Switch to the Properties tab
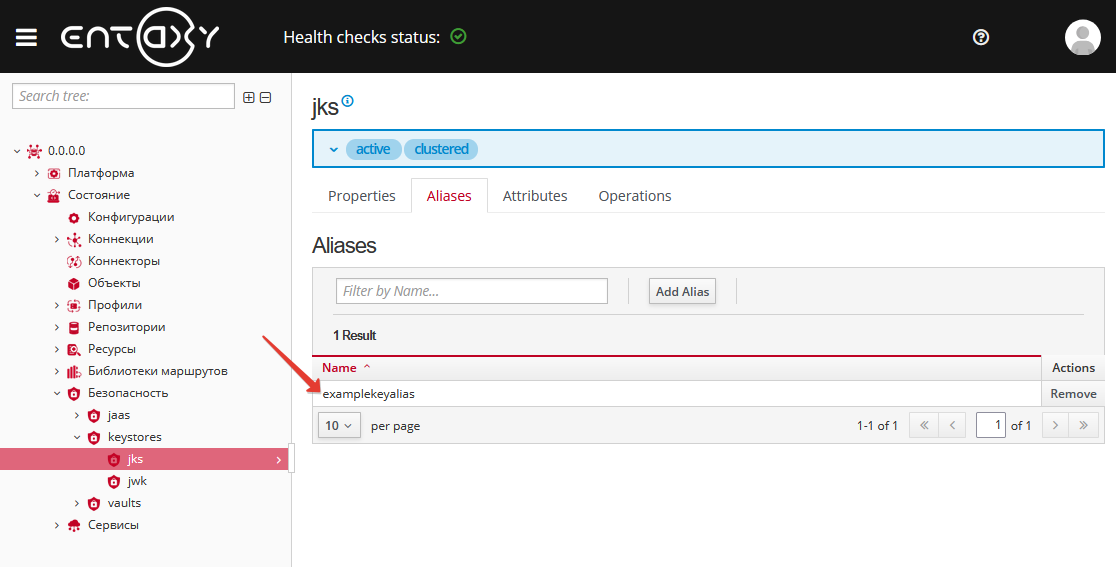This screenshot has width=1116, height=567. click(x=362, y=196)
